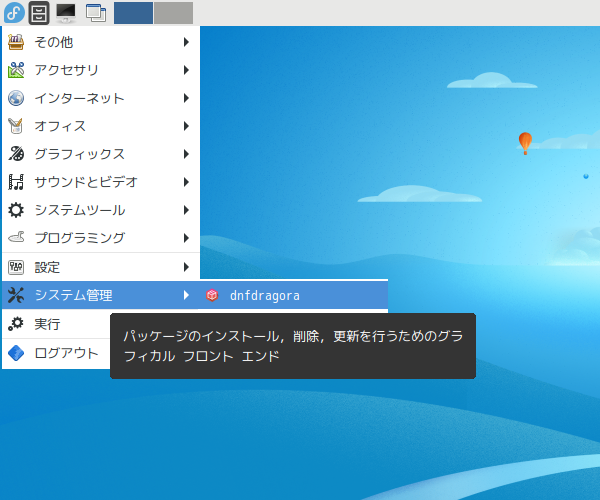Open the file manager panel icon
The height and width of the screenshot is (500, 600).
point(39,13)
